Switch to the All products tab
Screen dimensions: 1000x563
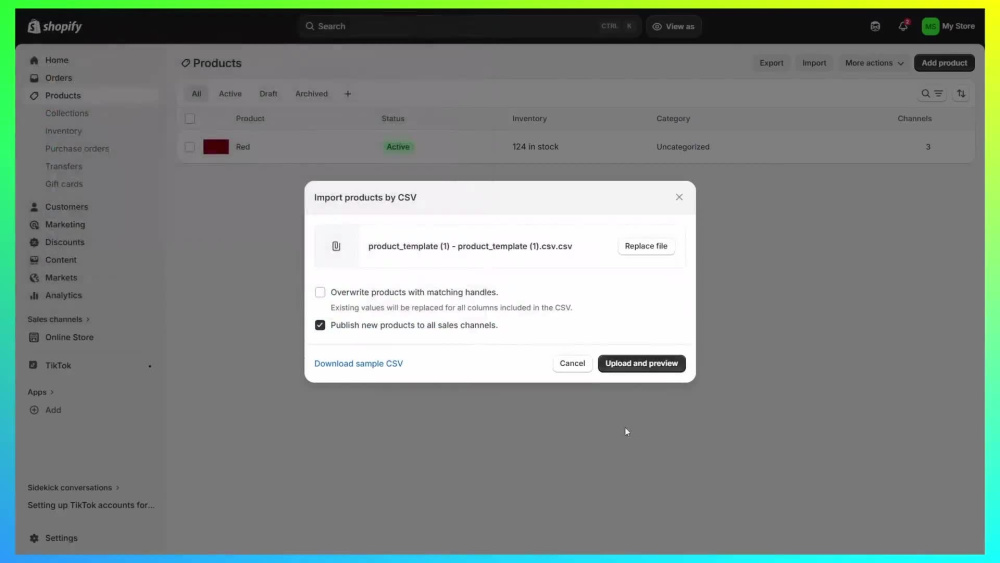click(x=196, y=94)
